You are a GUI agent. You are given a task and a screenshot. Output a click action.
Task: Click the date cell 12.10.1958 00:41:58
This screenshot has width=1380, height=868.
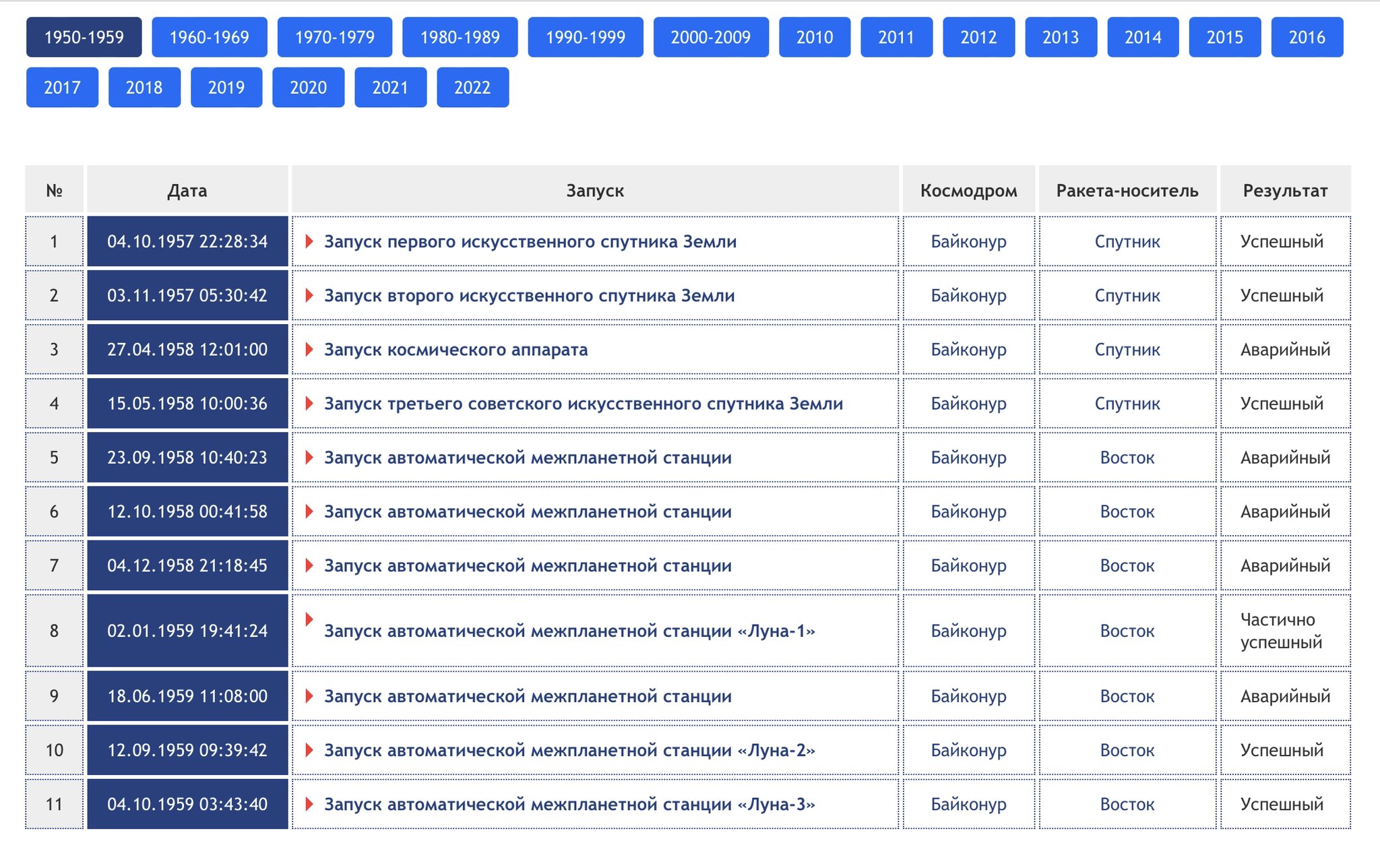pos(187,511)
